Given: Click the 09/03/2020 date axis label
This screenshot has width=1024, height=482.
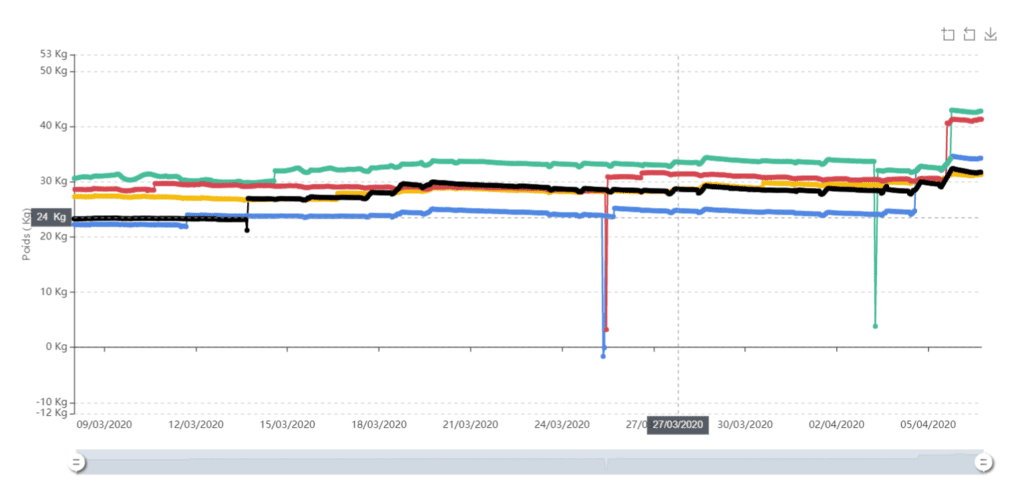Looking at the screenshot, I should click(104, 425).
